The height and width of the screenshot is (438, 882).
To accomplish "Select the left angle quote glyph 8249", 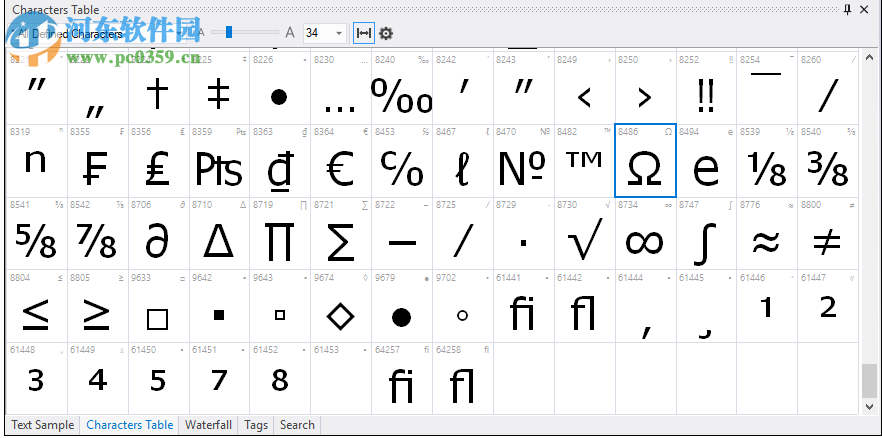I will coord(584,88).
